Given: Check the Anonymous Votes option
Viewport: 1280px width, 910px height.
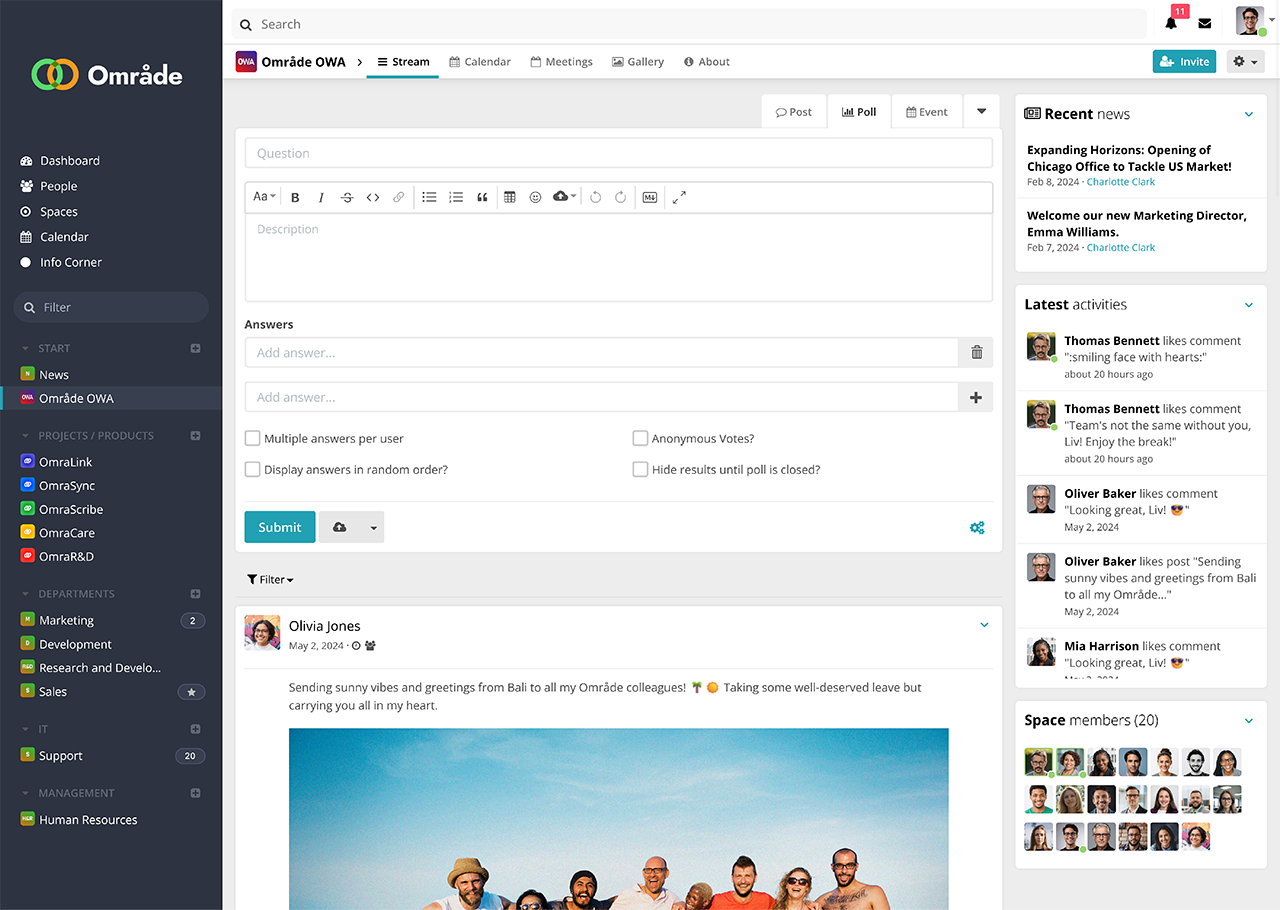Looking at the screenshot, I should (x=641, y=438).
